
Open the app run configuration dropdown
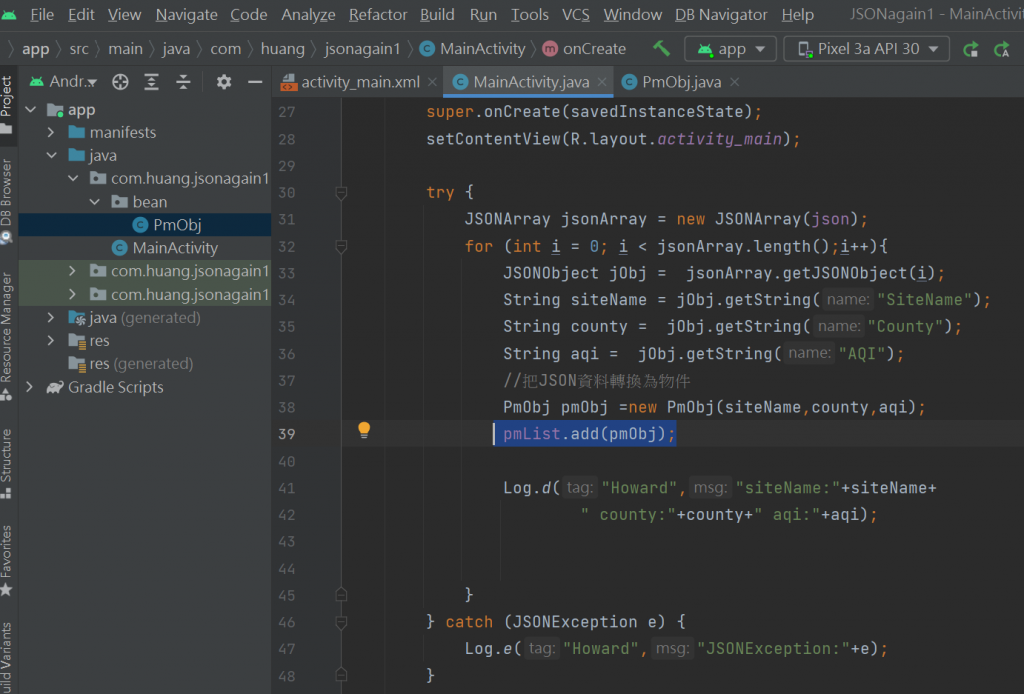730,49
